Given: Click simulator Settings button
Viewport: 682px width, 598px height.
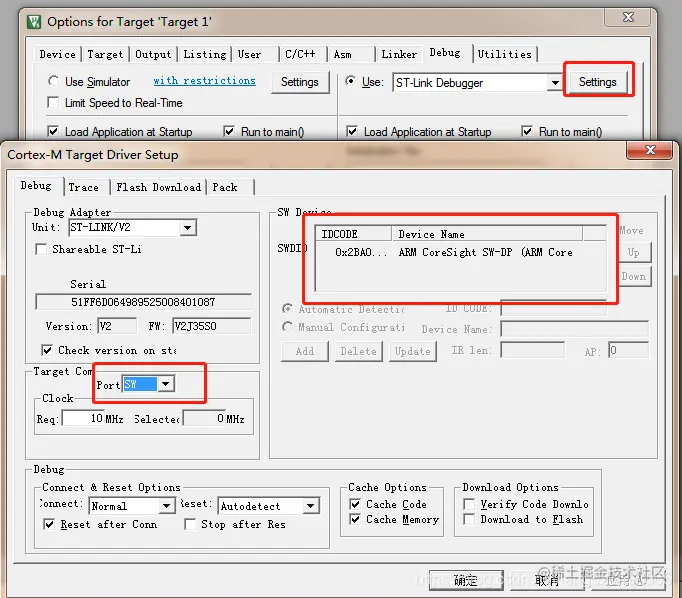Looking at the screenshot, I should (300, 82).
